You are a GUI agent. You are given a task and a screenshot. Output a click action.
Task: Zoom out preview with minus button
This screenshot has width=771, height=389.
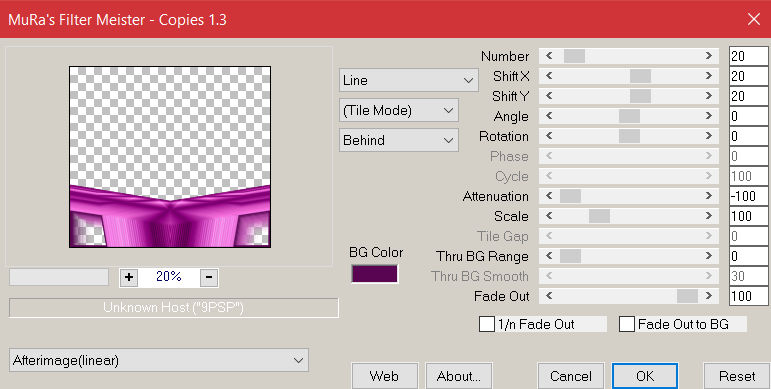coord(209,277)
